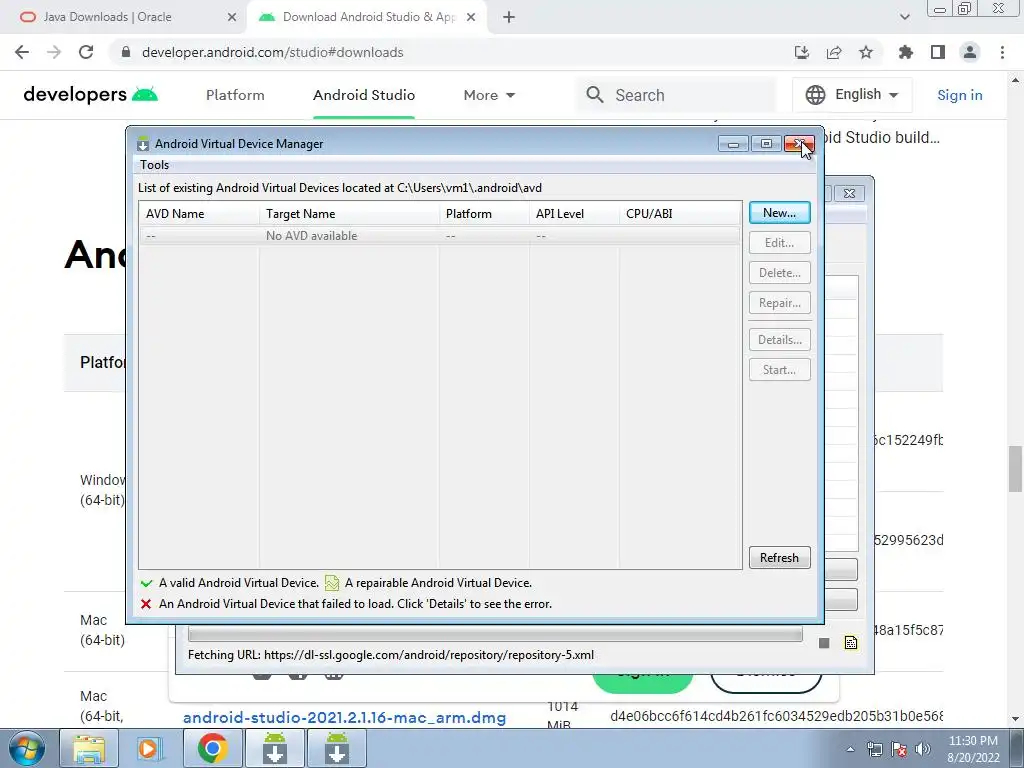The height and width of the screenshot is (768, 1024).
Task: Click the site lock icon in address bar
Action: [126, 52]
